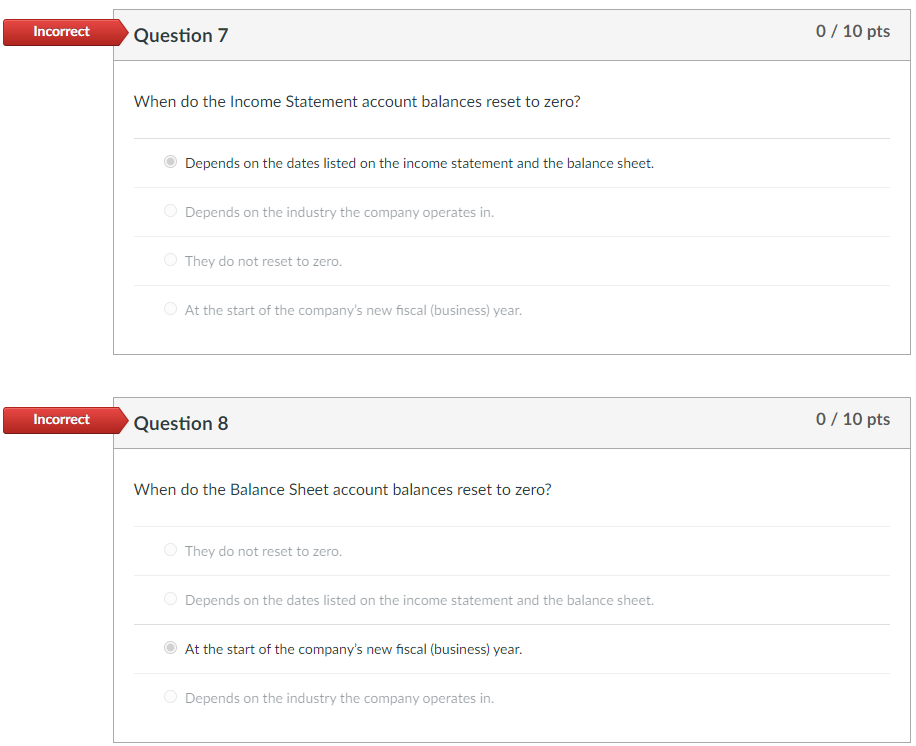The height and width of the screenshot is (746, 916).
Task: Click the 0 / 10 pts label on Question 8
Action: tap(851, 419)
